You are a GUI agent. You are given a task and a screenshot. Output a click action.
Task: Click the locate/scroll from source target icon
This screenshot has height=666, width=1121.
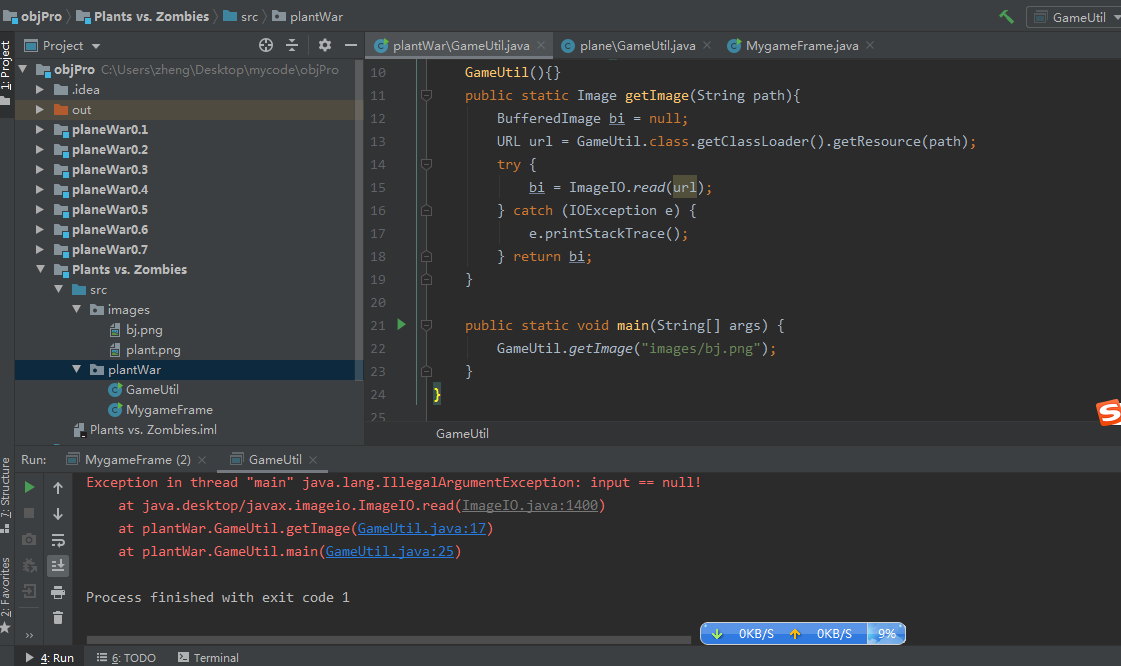pos(266,45)
